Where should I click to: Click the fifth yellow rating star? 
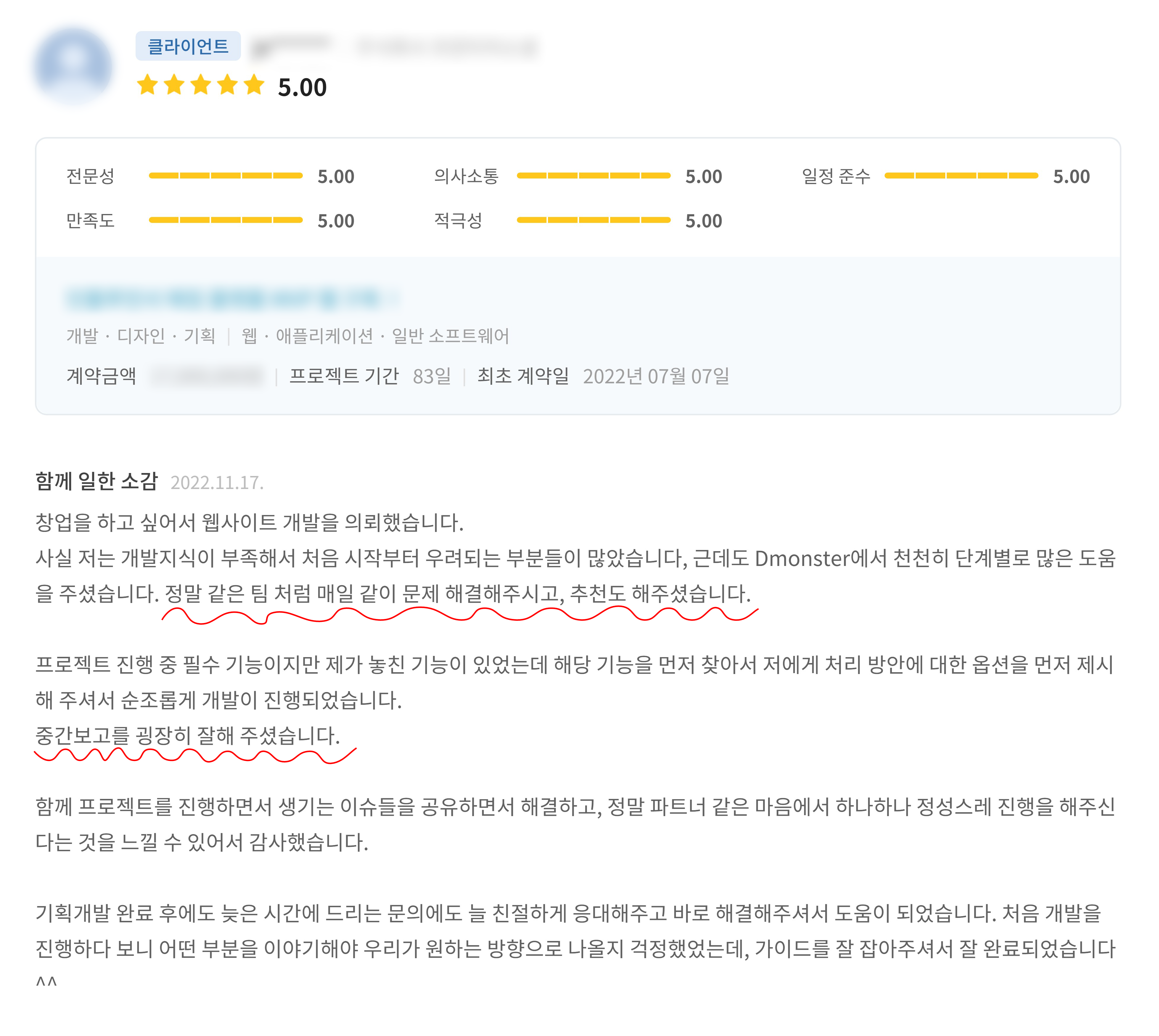254,85
